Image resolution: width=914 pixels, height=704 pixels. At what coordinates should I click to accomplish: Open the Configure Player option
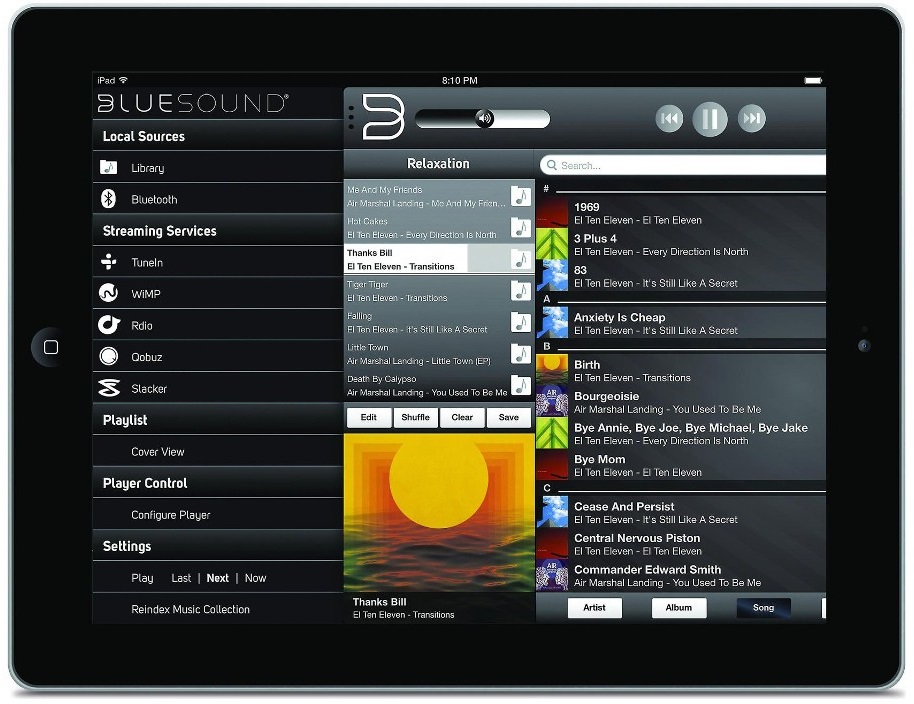click(171, 515)
